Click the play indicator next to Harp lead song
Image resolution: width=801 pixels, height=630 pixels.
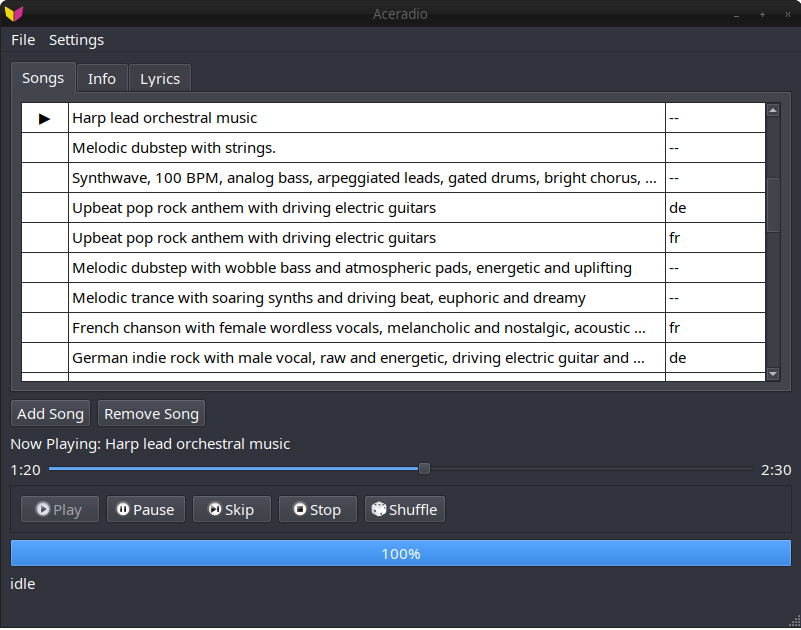pyautogui.click(x=44, y=118)
